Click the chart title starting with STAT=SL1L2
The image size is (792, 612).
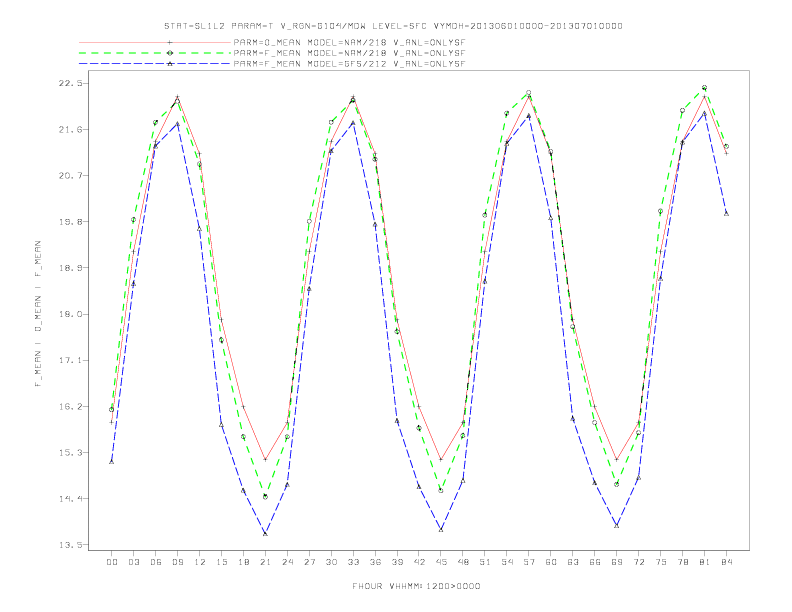pos(393,26)
